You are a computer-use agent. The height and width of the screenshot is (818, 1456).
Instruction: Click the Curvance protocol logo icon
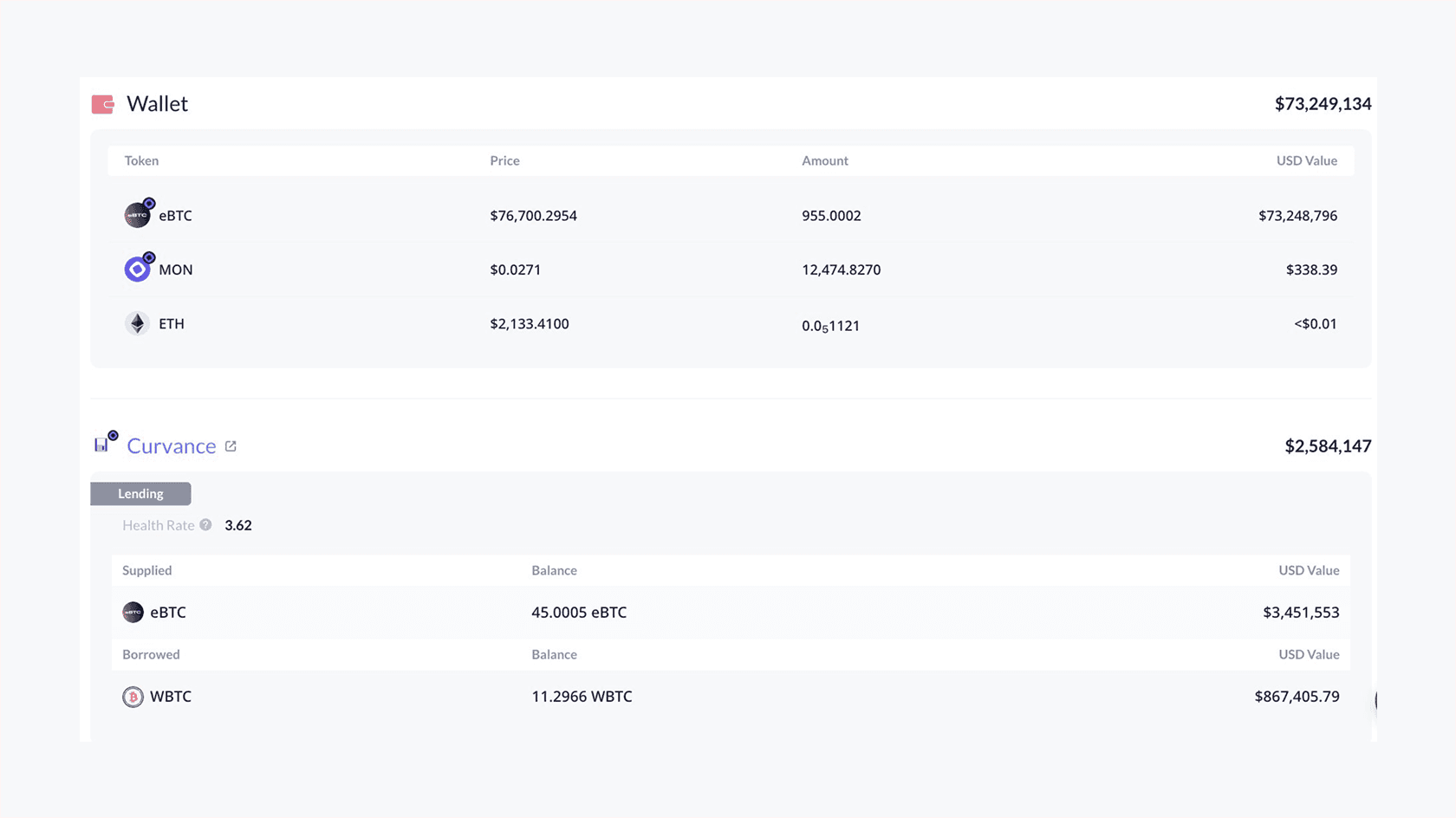105,443
